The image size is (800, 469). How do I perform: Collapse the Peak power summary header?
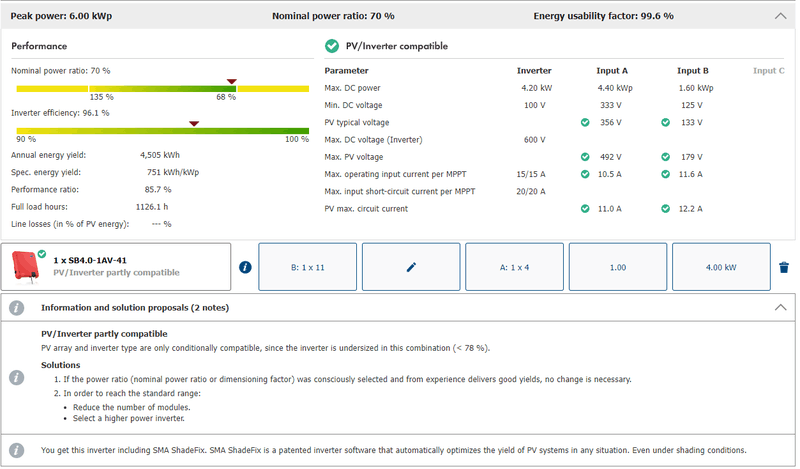point(780,16)
